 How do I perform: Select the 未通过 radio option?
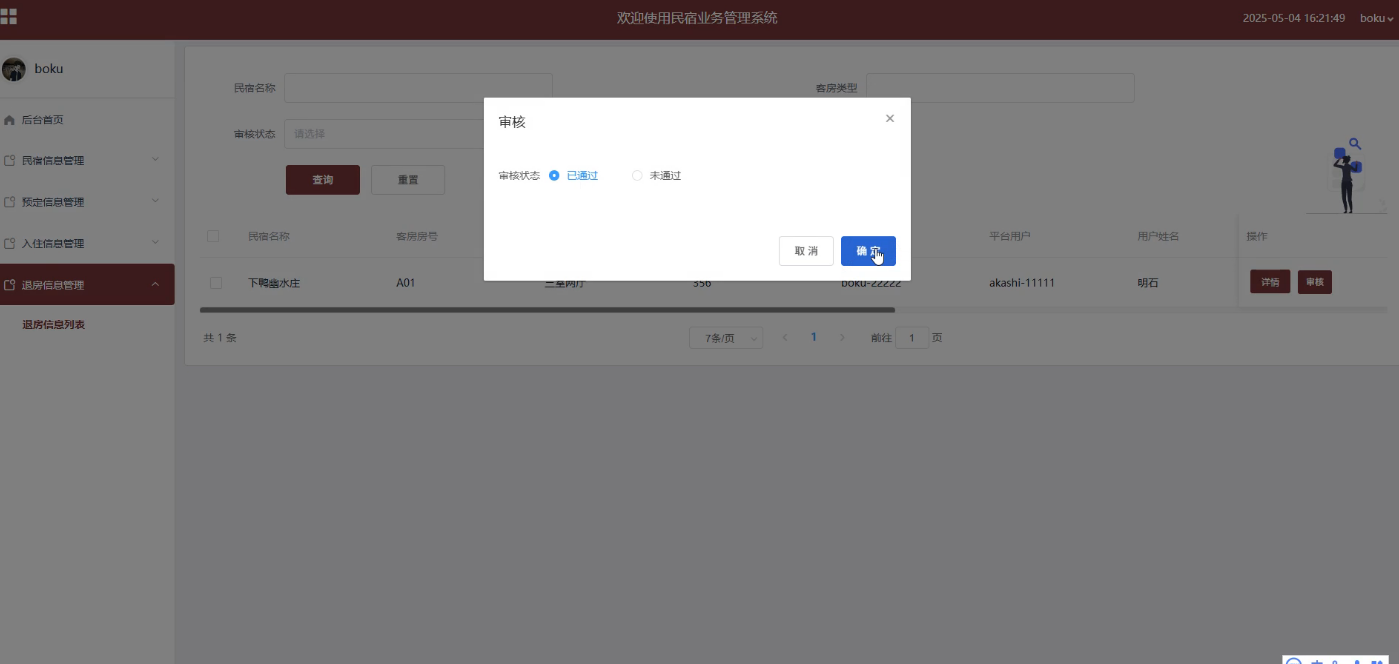click(x=637, y=176)
